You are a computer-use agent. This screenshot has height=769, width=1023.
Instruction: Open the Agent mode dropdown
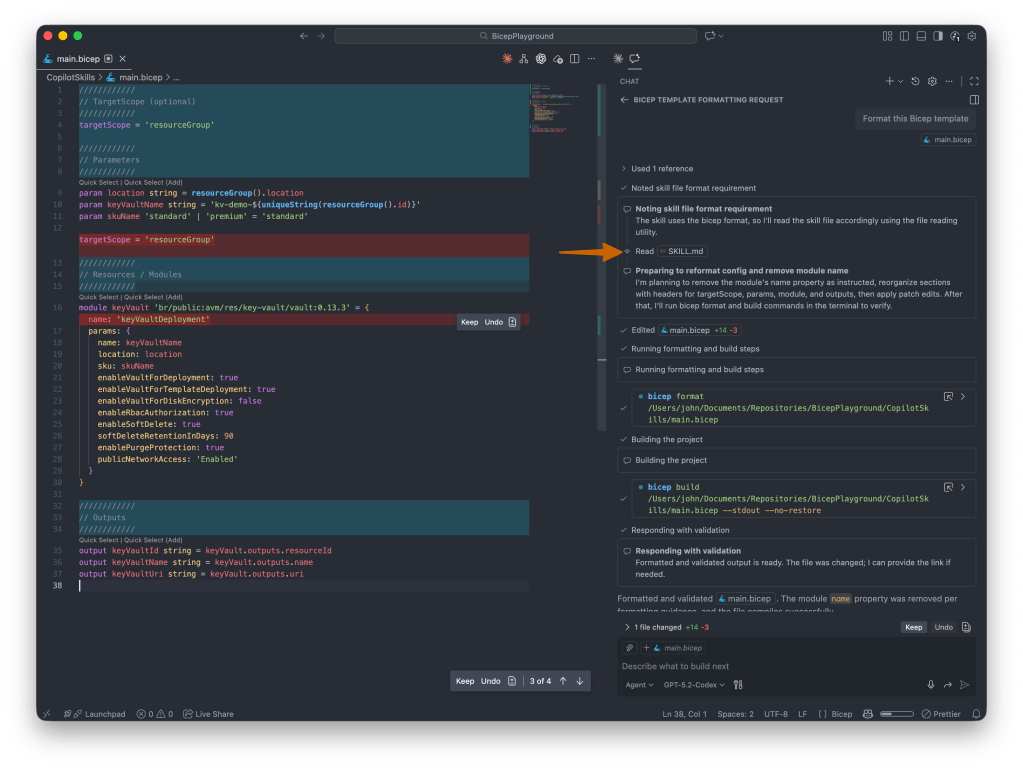tap(639, 685)
